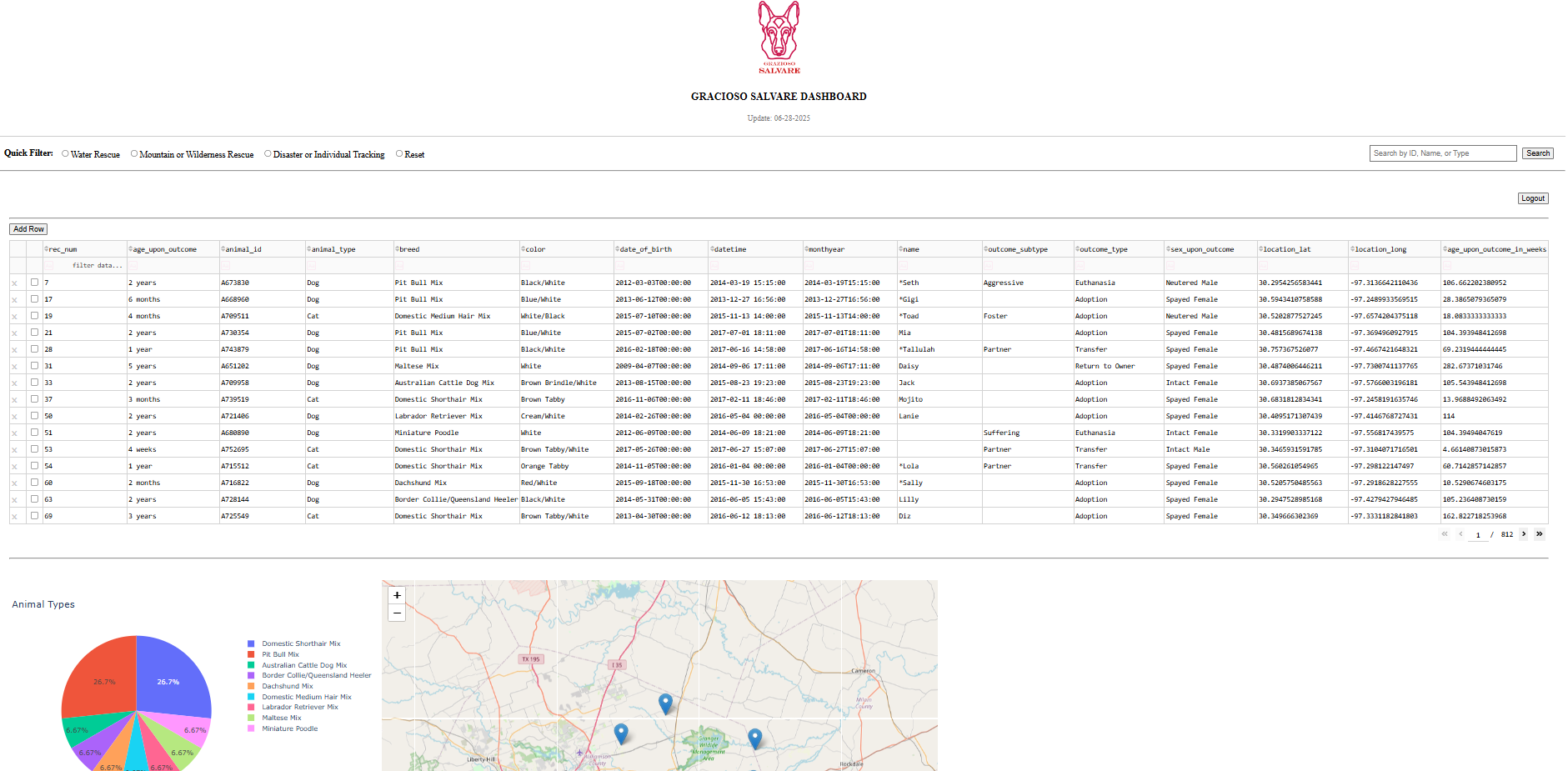Zoom out on the map with minus
Screen dimensions: 1568x771
[x=398, y=613]
